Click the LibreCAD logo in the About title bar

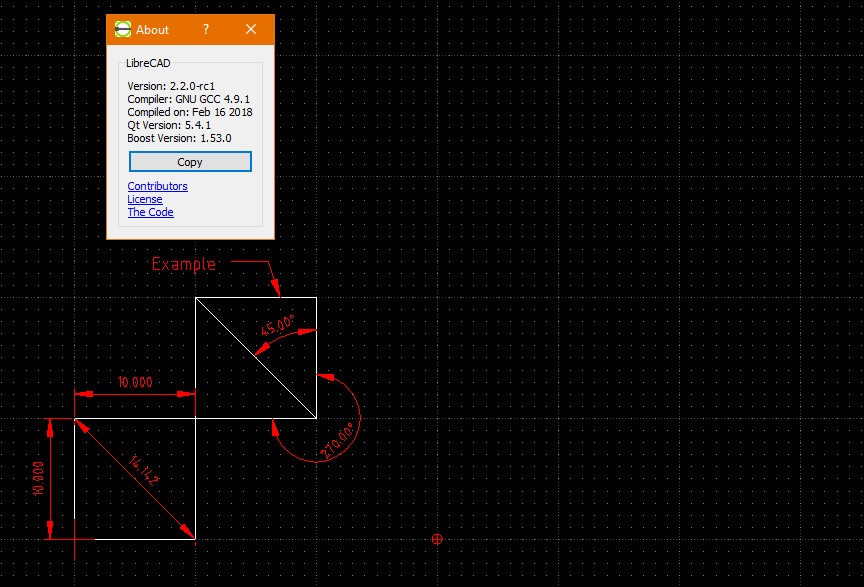click(122, 29)
